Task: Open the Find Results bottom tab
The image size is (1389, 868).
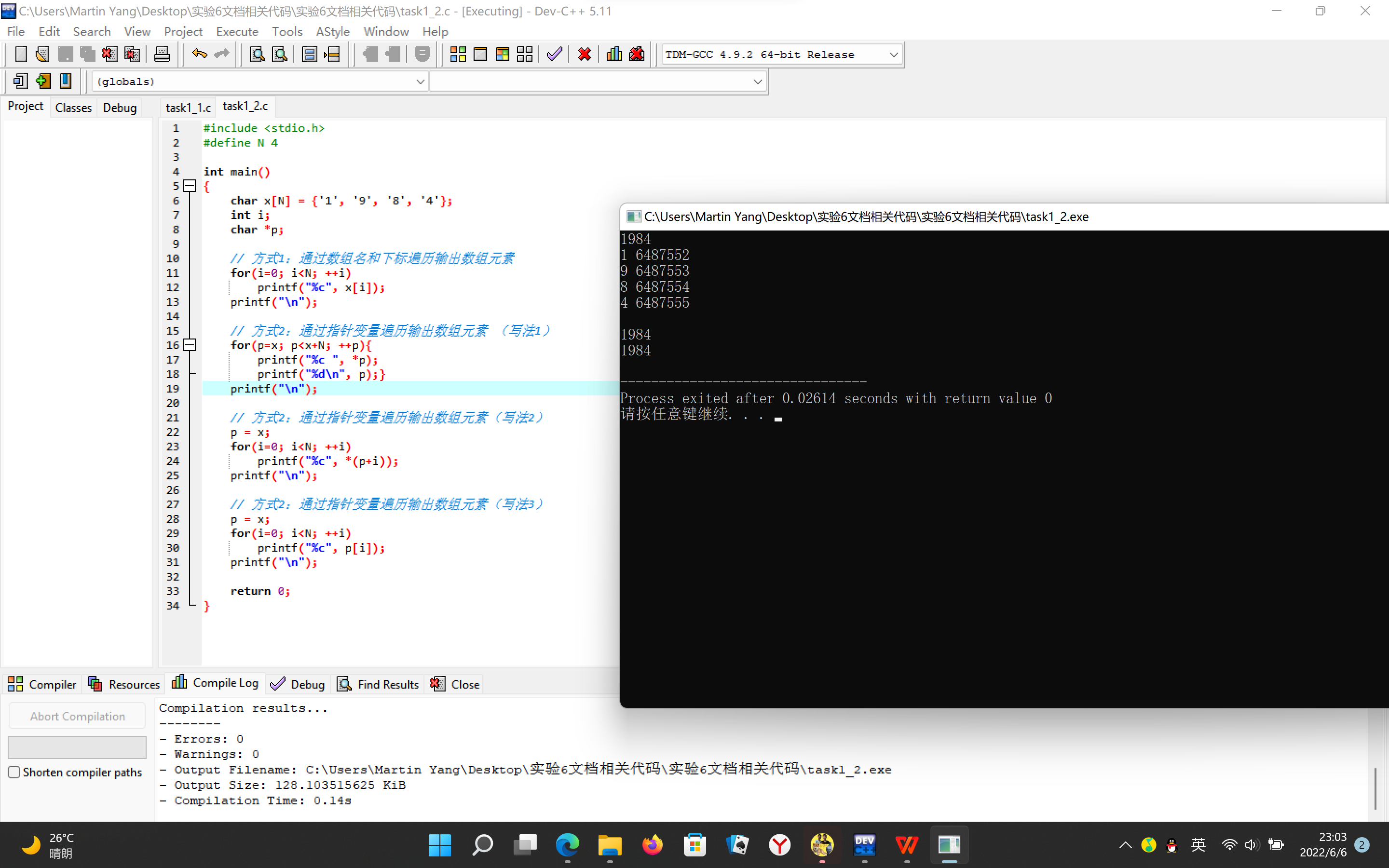Action: [379, 684]
